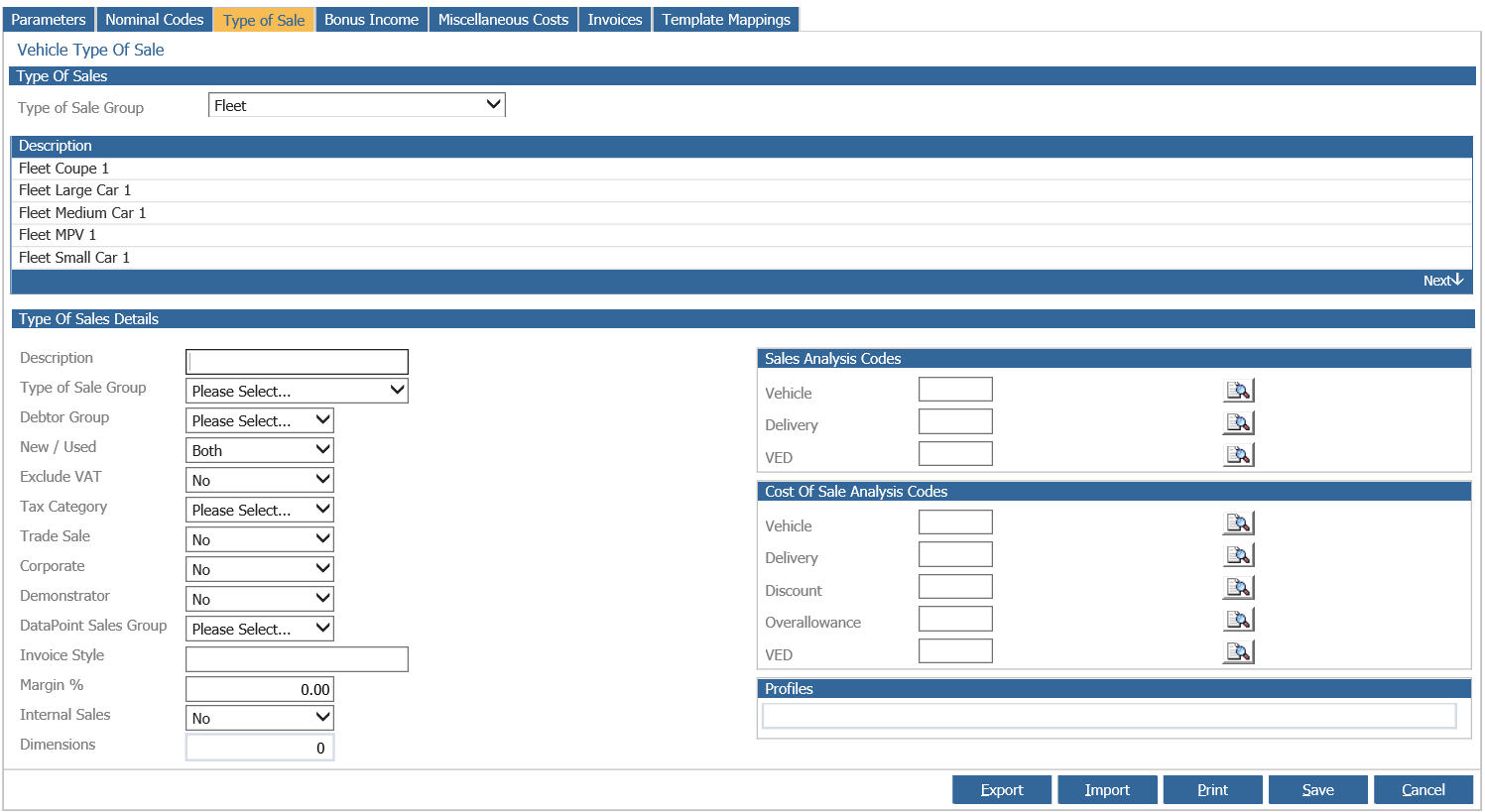
Task: Expand details Type of Sale Group dropdown
Action: click(297, 391)
